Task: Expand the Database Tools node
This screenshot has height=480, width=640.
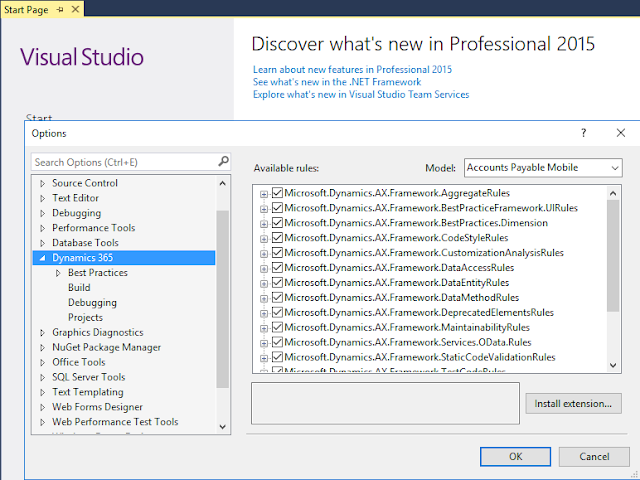Action: coord(42,243)
